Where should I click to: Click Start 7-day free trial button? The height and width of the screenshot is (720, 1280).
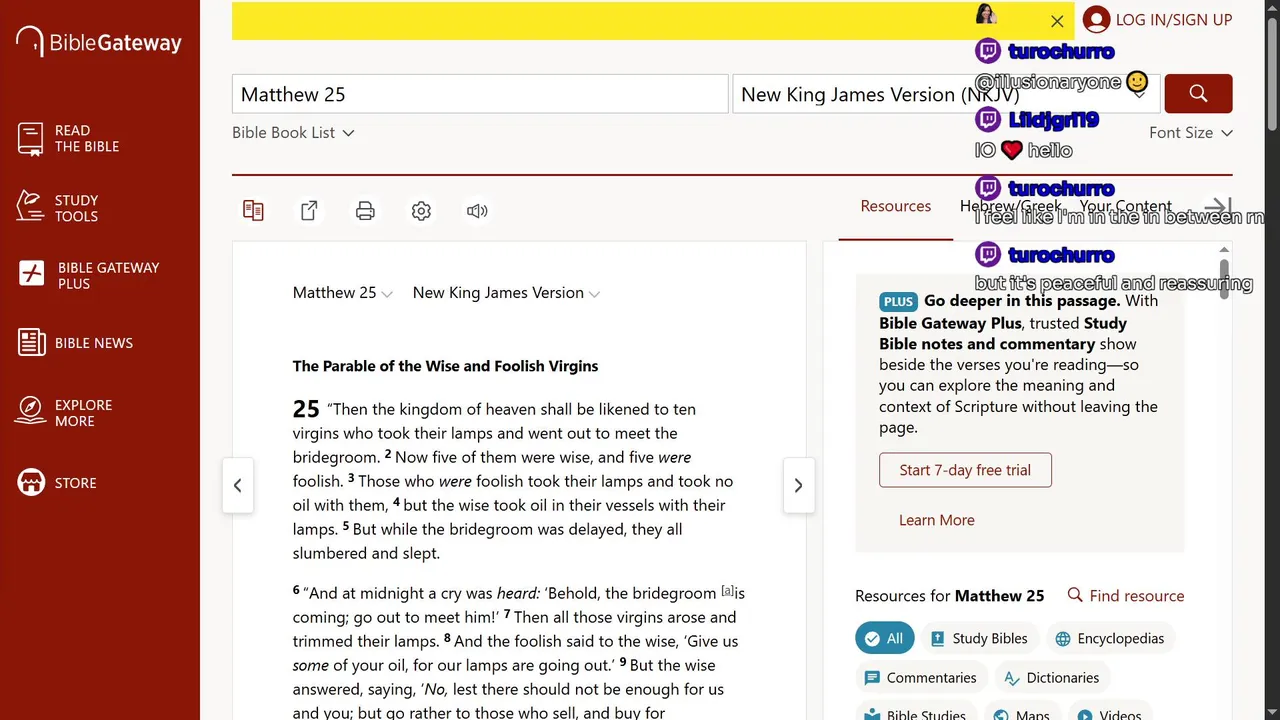pos(965,470)
